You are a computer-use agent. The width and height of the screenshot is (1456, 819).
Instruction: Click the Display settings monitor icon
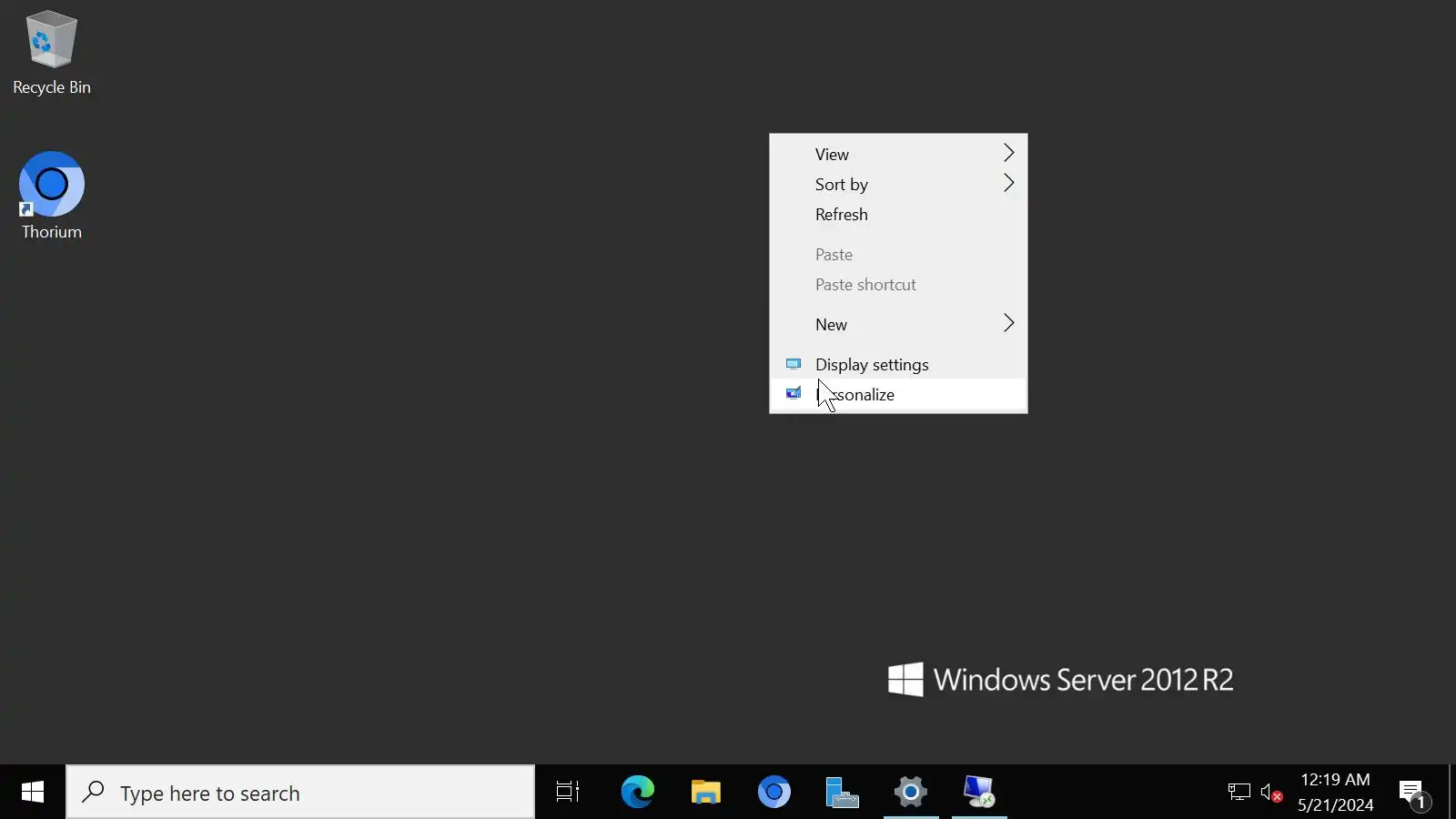point(794,364)
